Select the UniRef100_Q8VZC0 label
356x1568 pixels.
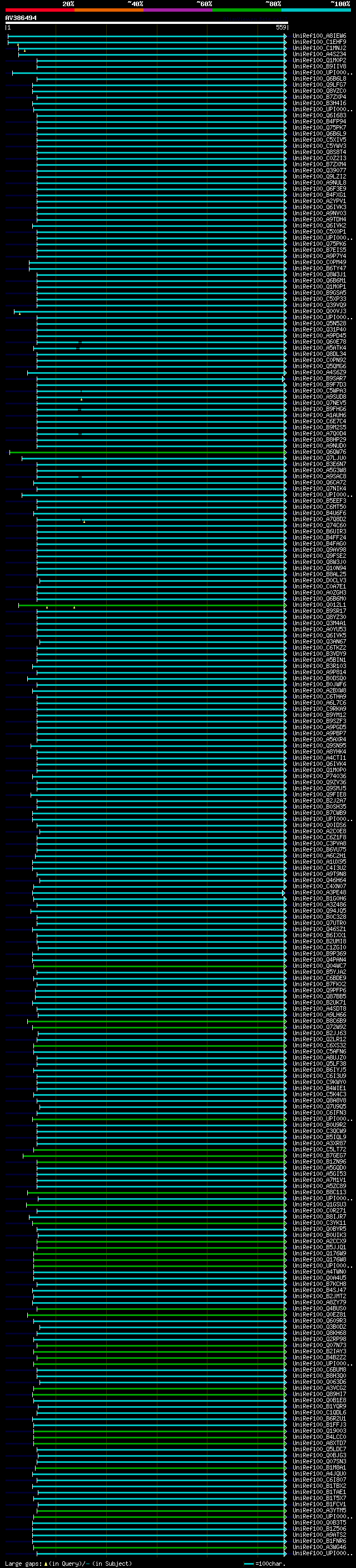[x=319, y=91]
